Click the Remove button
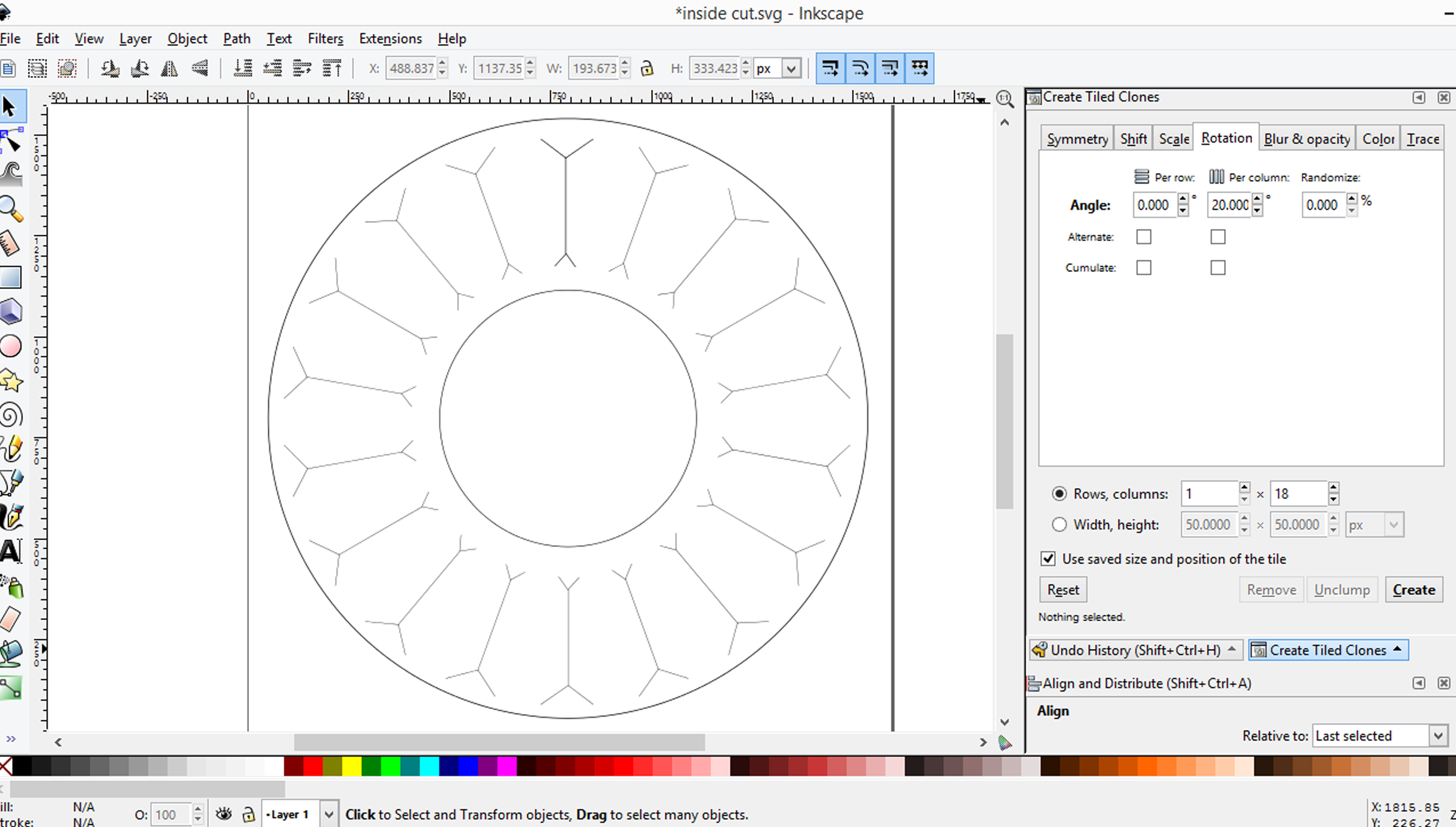The height and width of the screenshot is (827, 1456). [x=1271, y=589]
